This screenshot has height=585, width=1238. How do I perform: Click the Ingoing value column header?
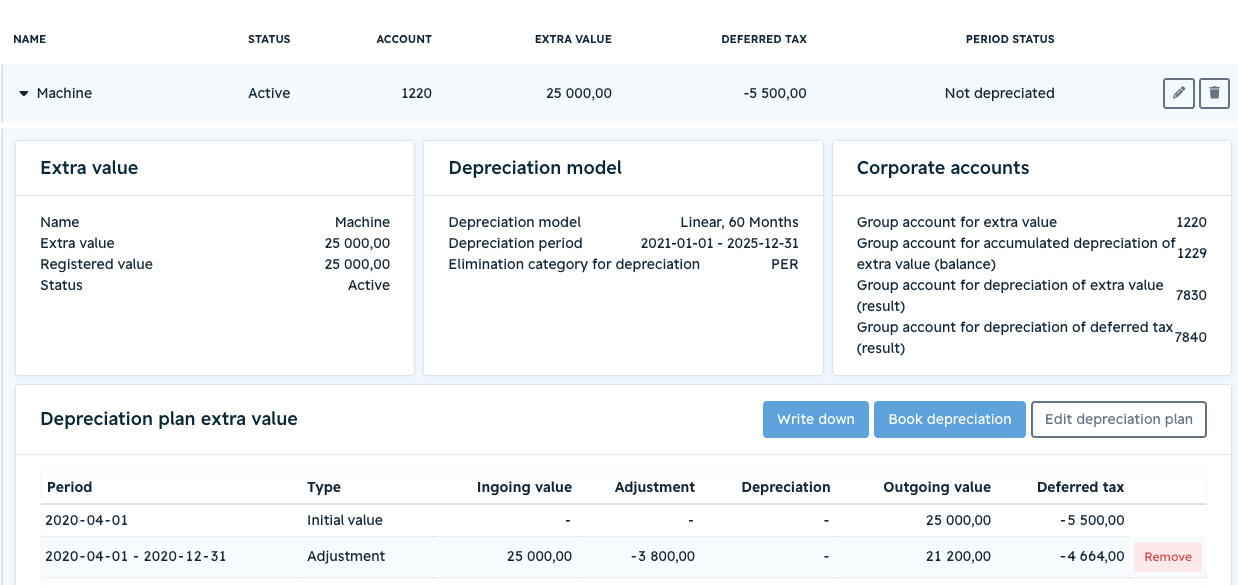[524, 487]
